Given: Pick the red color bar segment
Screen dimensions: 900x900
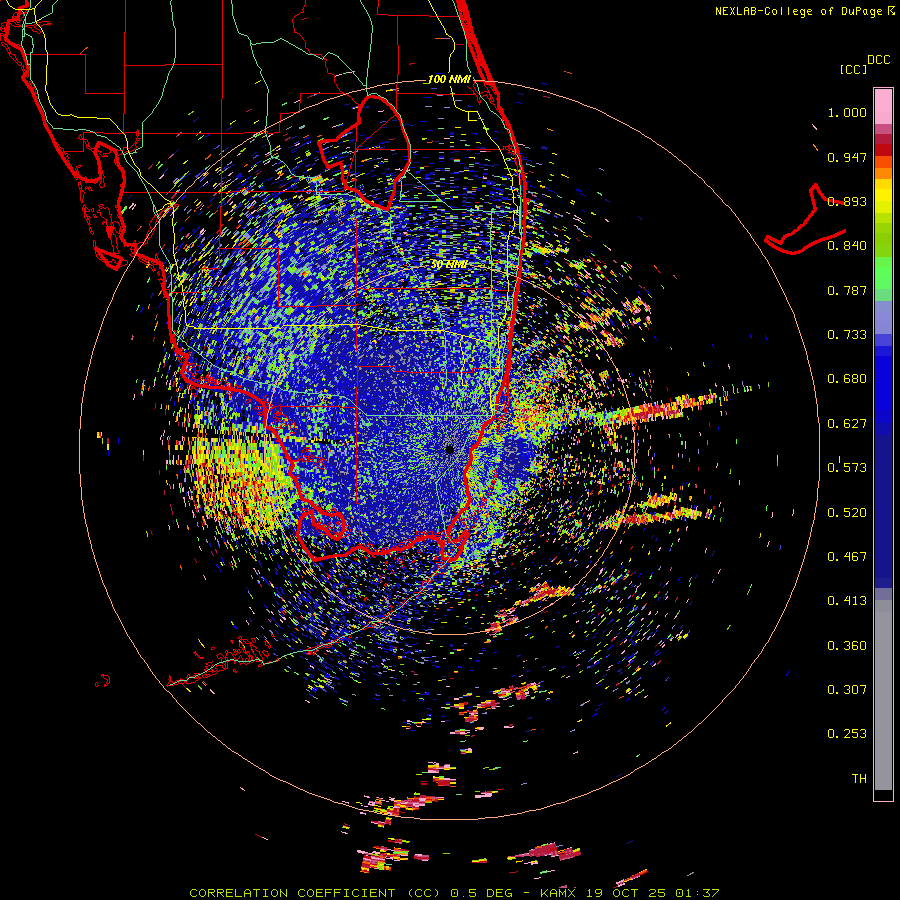Looking at the screenshot, I should [x=883, y=149].
